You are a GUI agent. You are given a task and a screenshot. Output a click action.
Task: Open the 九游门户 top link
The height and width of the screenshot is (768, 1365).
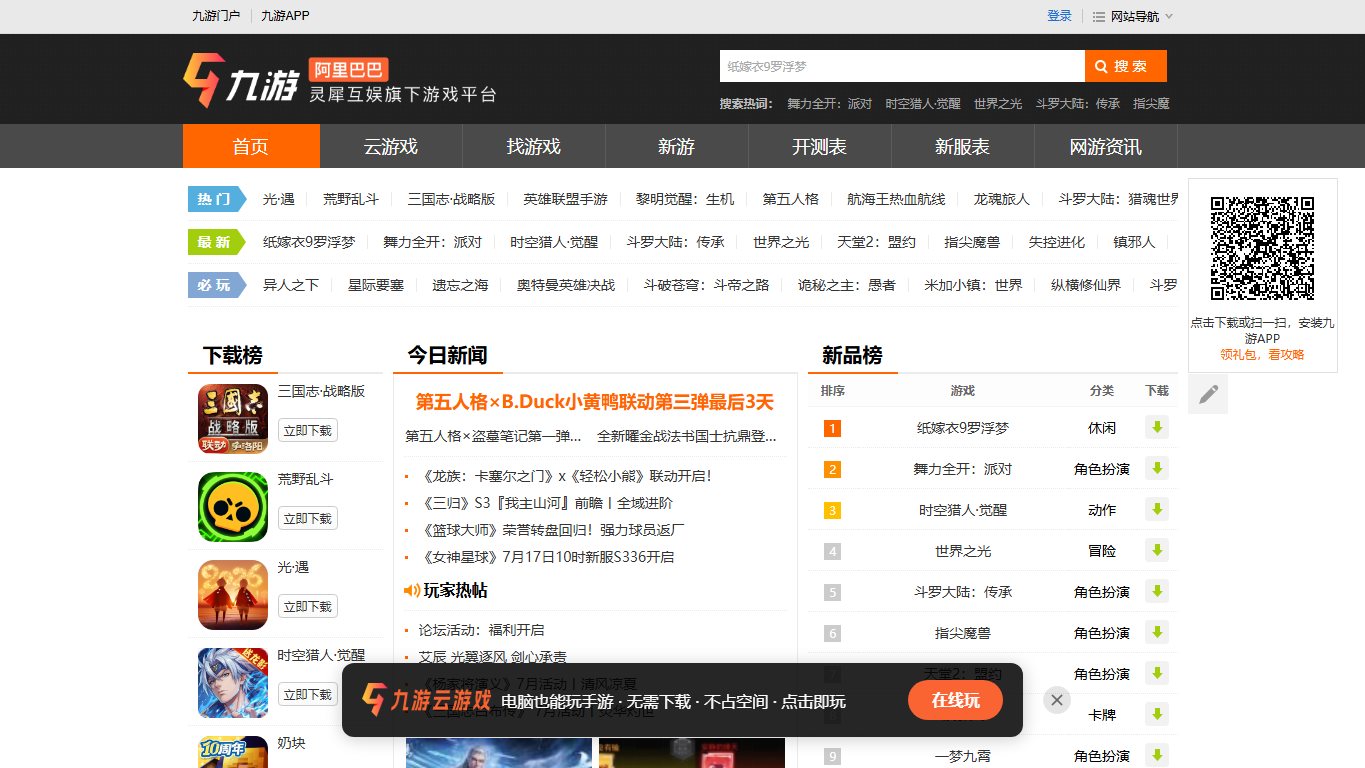pos(216,16)
